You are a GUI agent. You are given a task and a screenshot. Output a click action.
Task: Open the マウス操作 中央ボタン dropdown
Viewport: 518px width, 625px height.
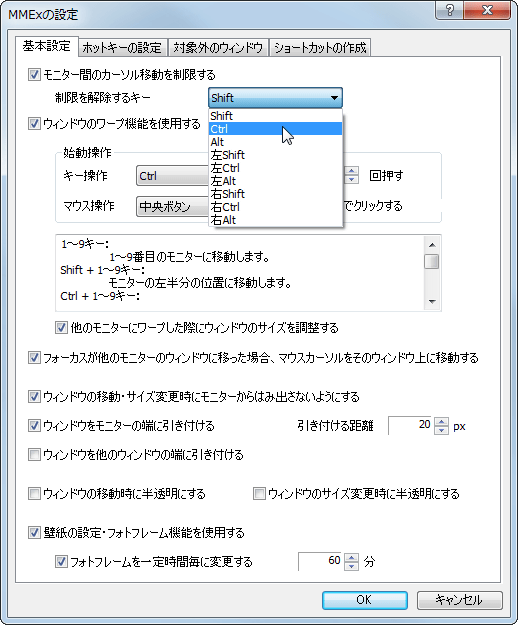click(173, 206)
